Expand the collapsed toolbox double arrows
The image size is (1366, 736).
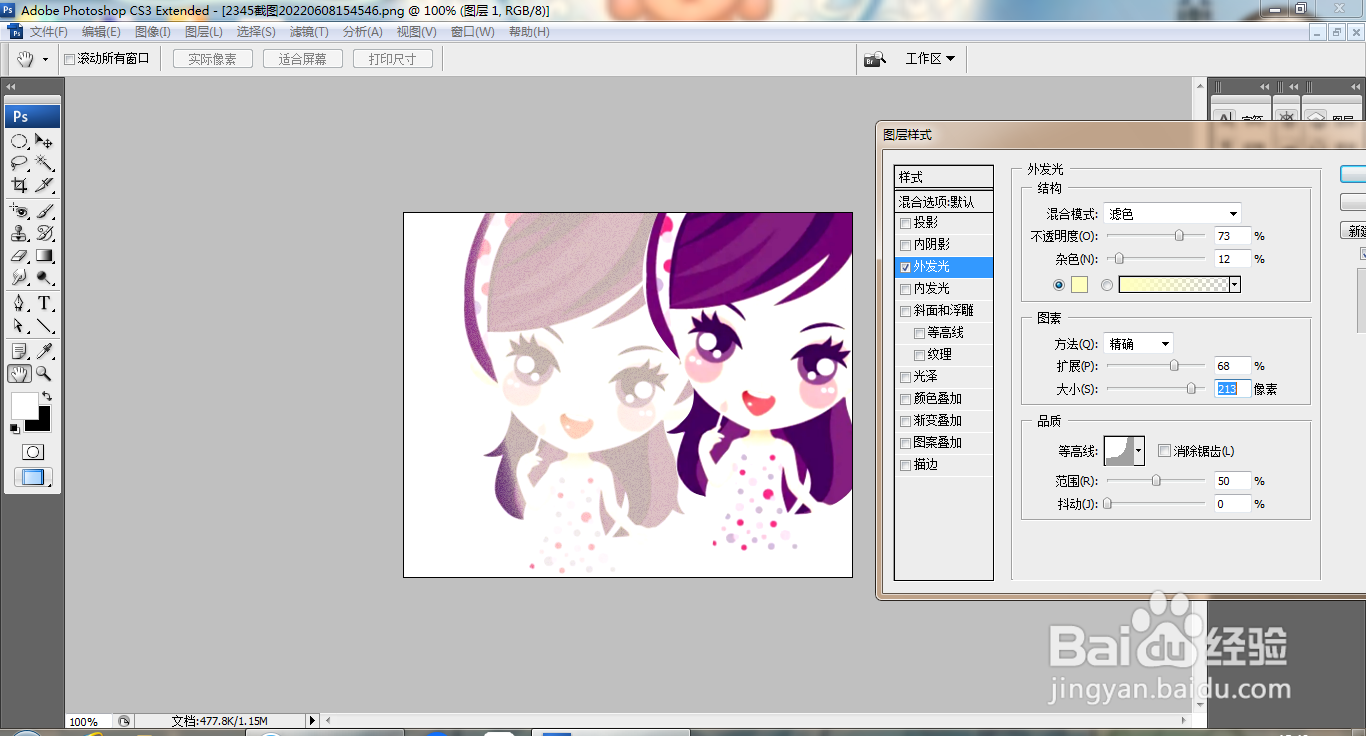tap(11, 87)
